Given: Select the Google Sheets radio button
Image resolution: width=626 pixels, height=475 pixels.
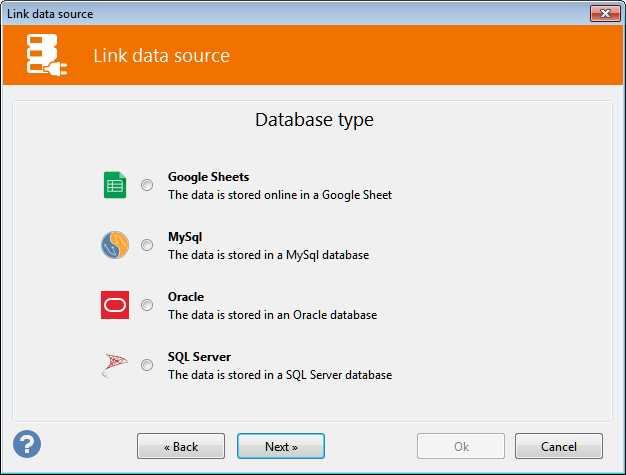Looking at the screenshot, I should pos(147,185).
